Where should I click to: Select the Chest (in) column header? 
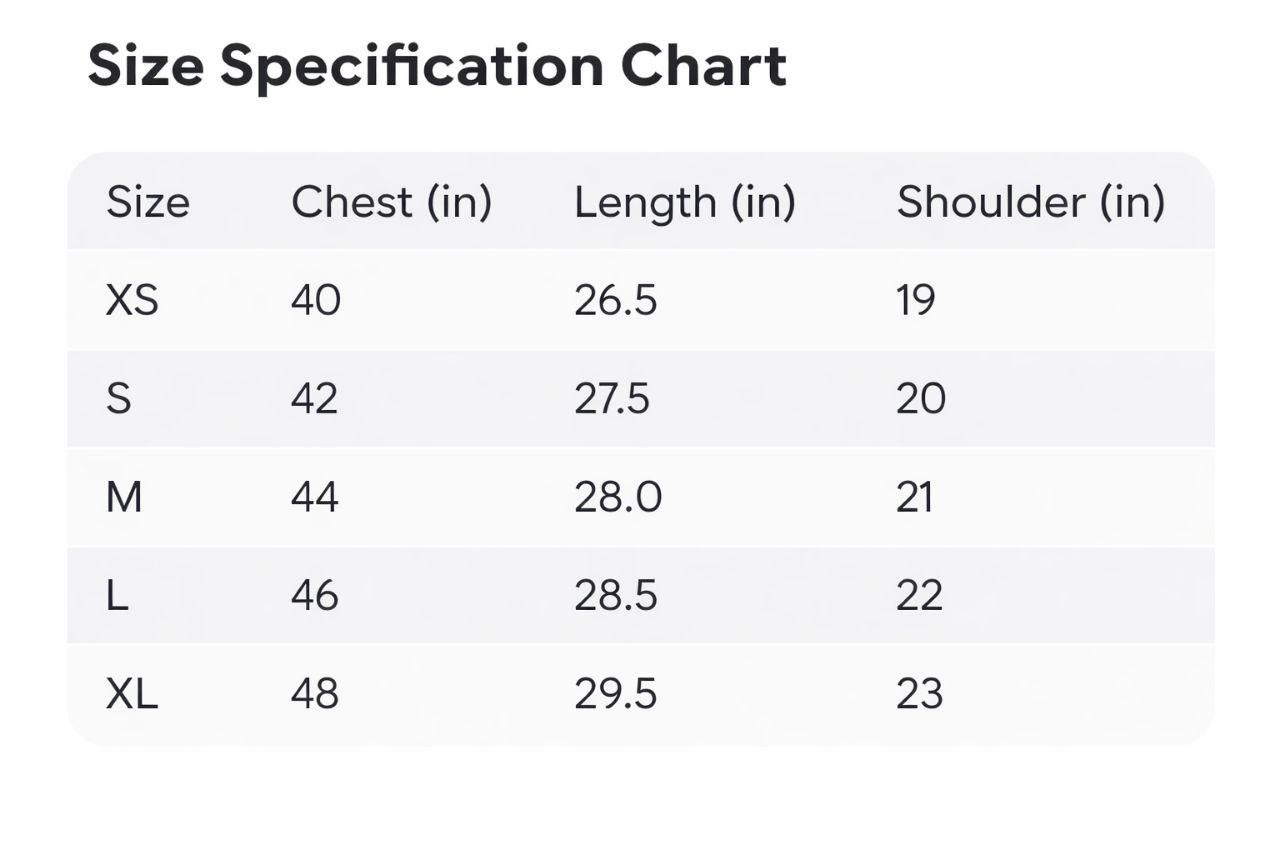(x=391, y=202)
